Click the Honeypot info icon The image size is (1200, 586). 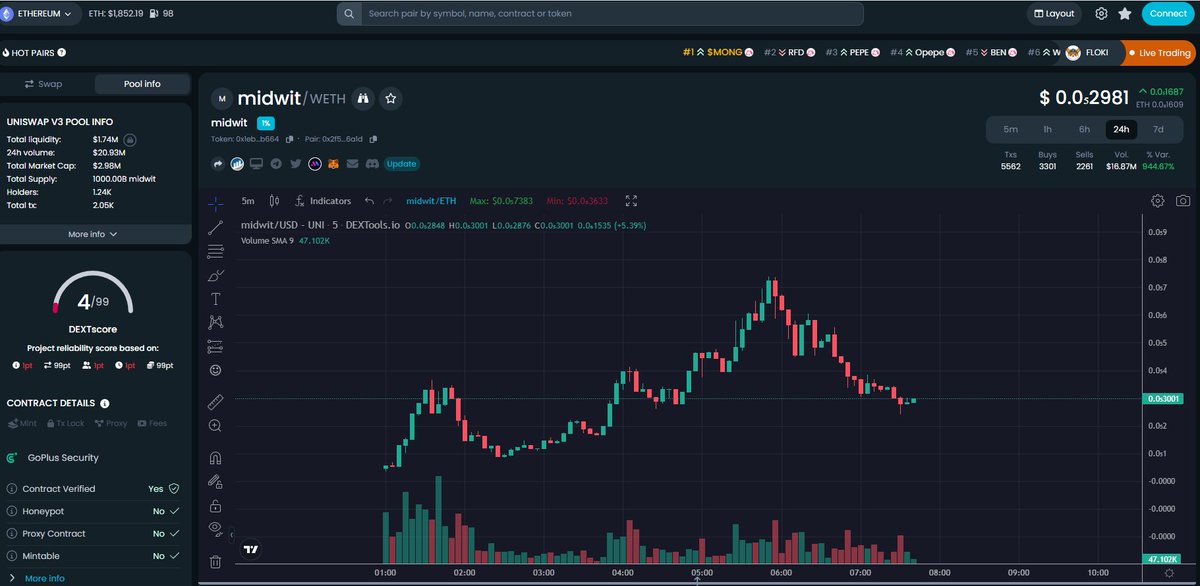coord(12,511)
